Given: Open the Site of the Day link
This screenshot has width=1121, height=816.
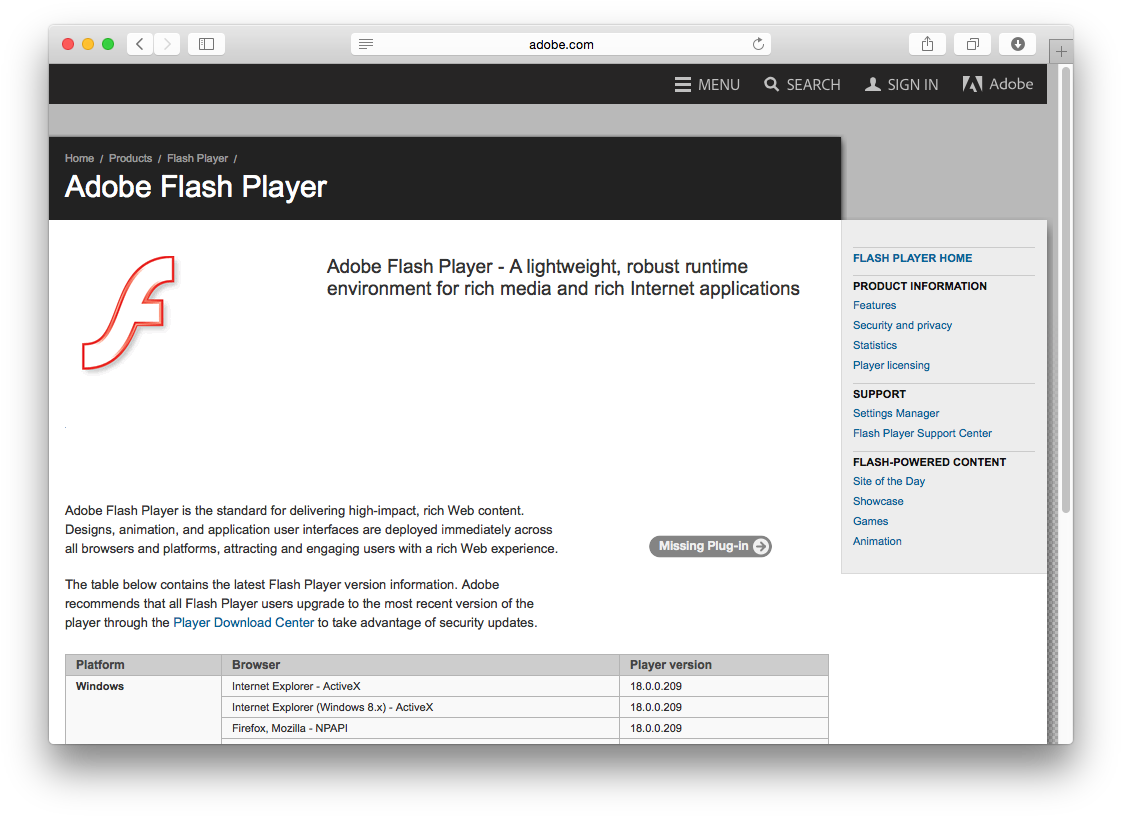Looking at the screenshot, I should click(x=889, y=481).
